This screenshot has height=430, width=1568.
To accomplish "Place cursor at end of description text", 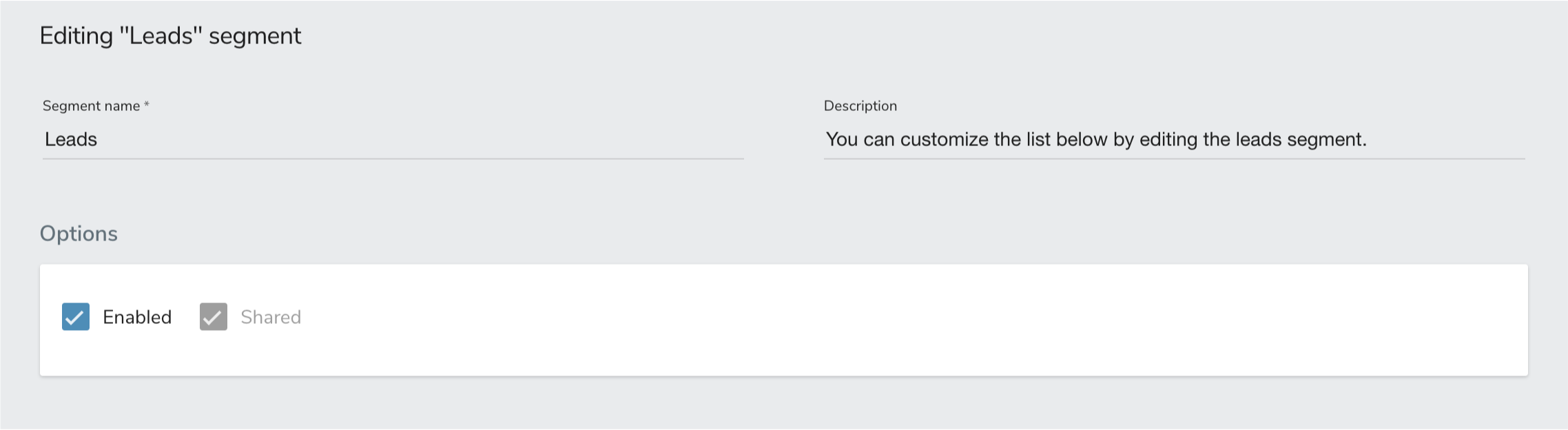I will coord(1368,140).
